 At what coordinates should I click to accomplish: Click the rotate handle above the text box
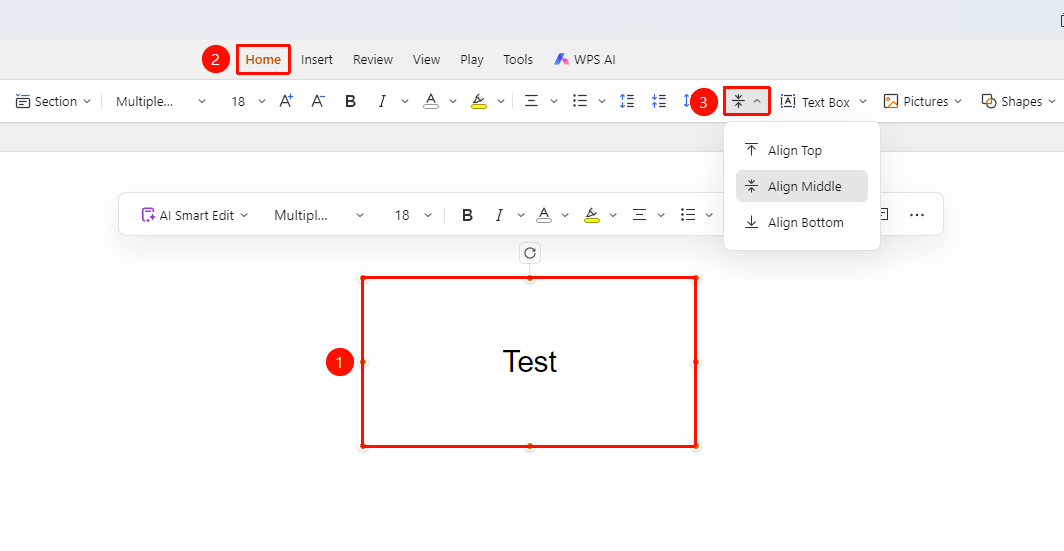coord(530,253)
